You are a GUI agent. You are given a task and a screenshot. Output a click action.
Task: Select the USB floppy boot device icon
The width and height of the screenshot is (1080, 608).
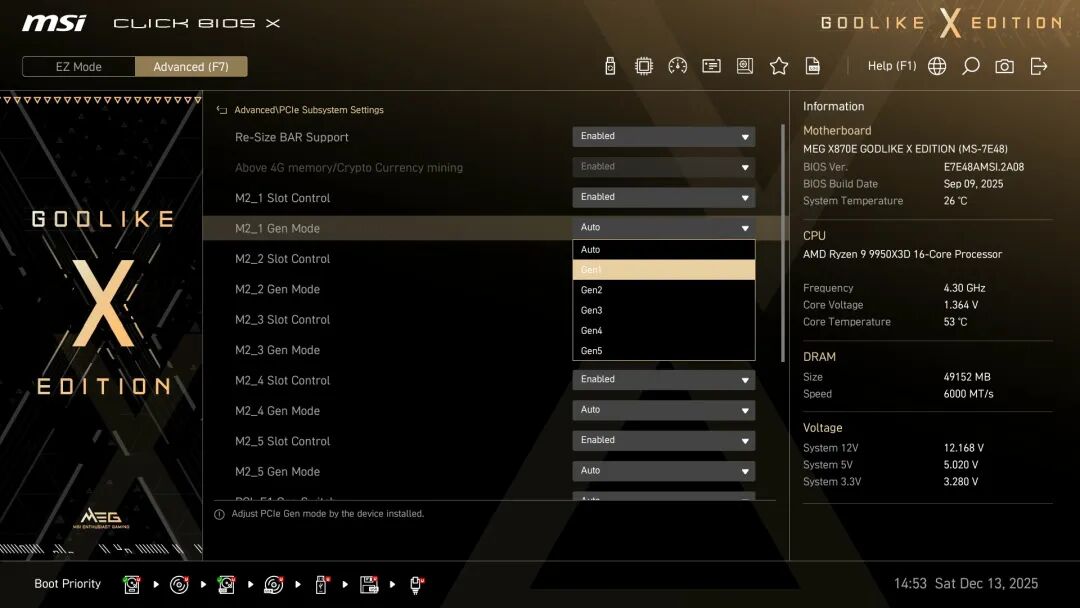368,585
